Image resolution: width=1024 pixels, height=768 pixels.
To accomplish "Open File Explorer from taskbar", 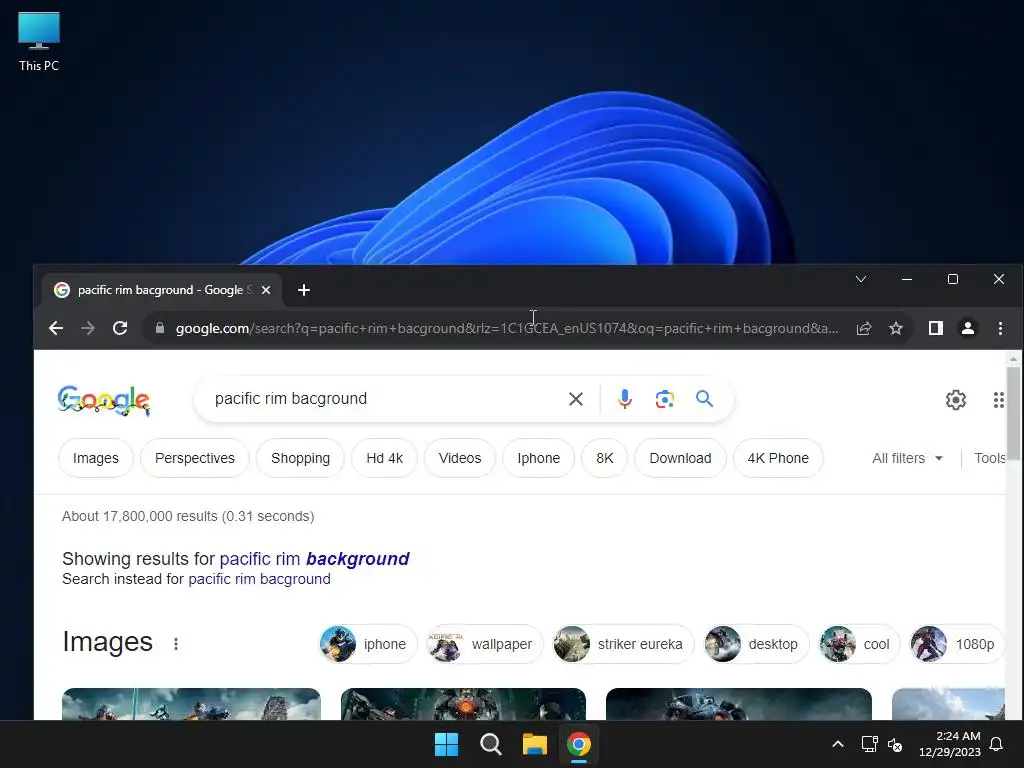I will (x=534, y=744).
